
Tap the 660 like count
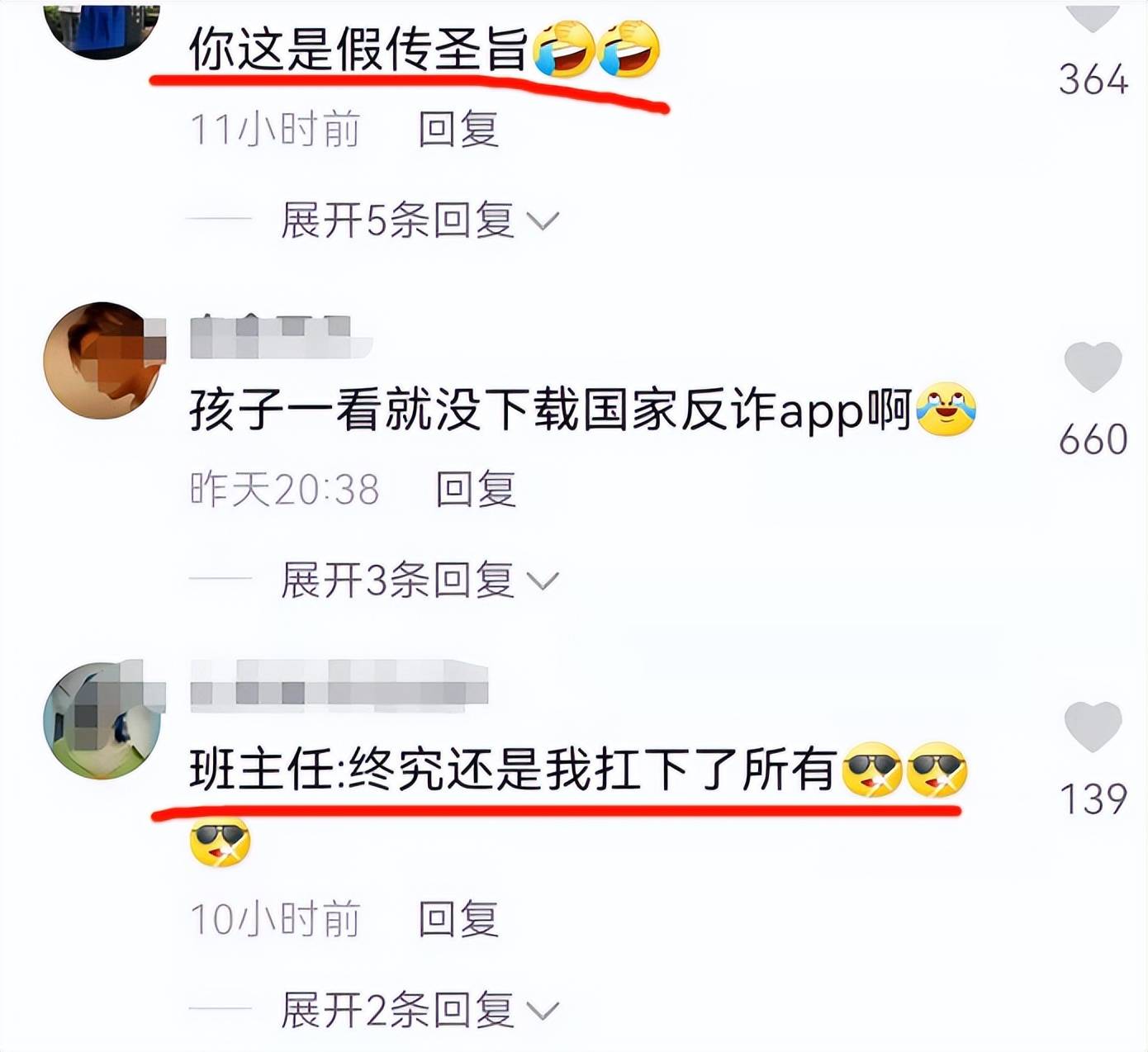pos(1093,438)
